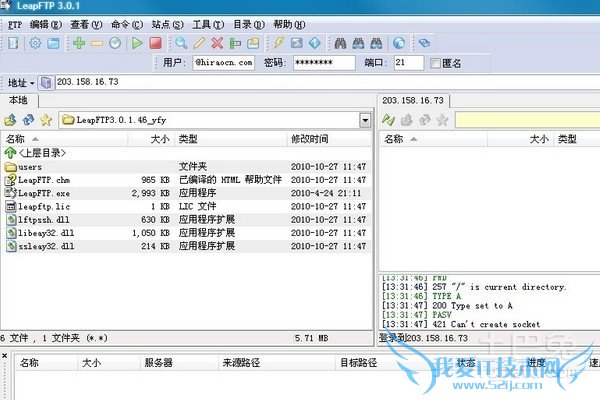The image size is (600, 400).
Task: Open the 工具(T) menu
Action: click(x=208, y=25)
